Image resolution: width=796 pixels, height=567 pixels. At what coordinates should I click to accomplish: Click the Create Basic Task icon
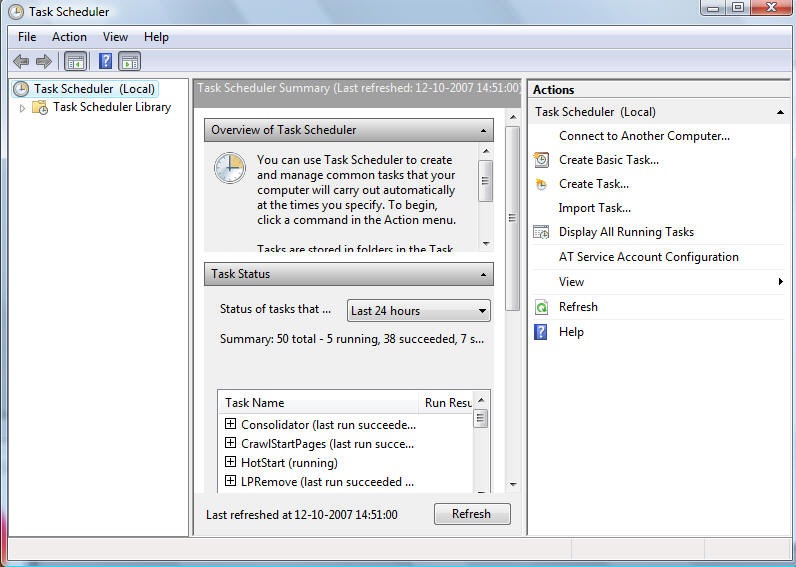[x=541, y=160]
